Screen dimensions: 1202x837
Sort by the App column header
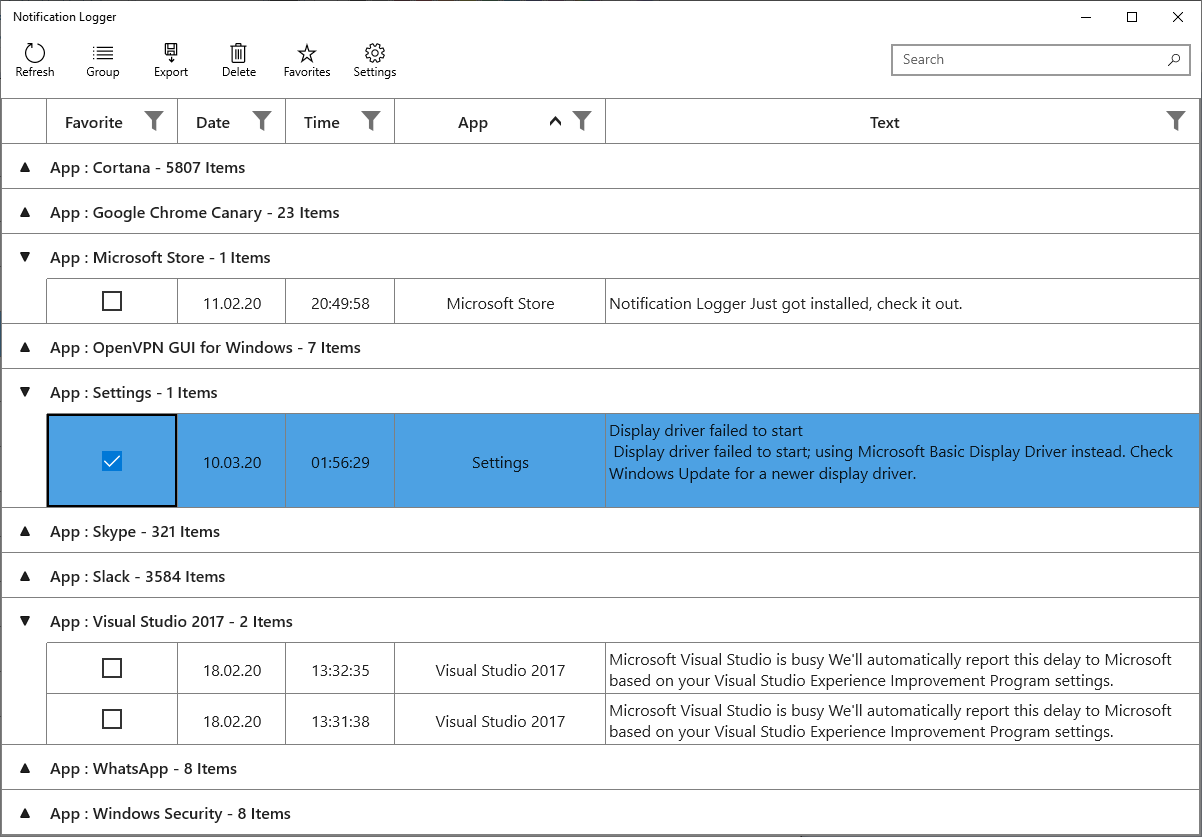click(x=473, y=123)
